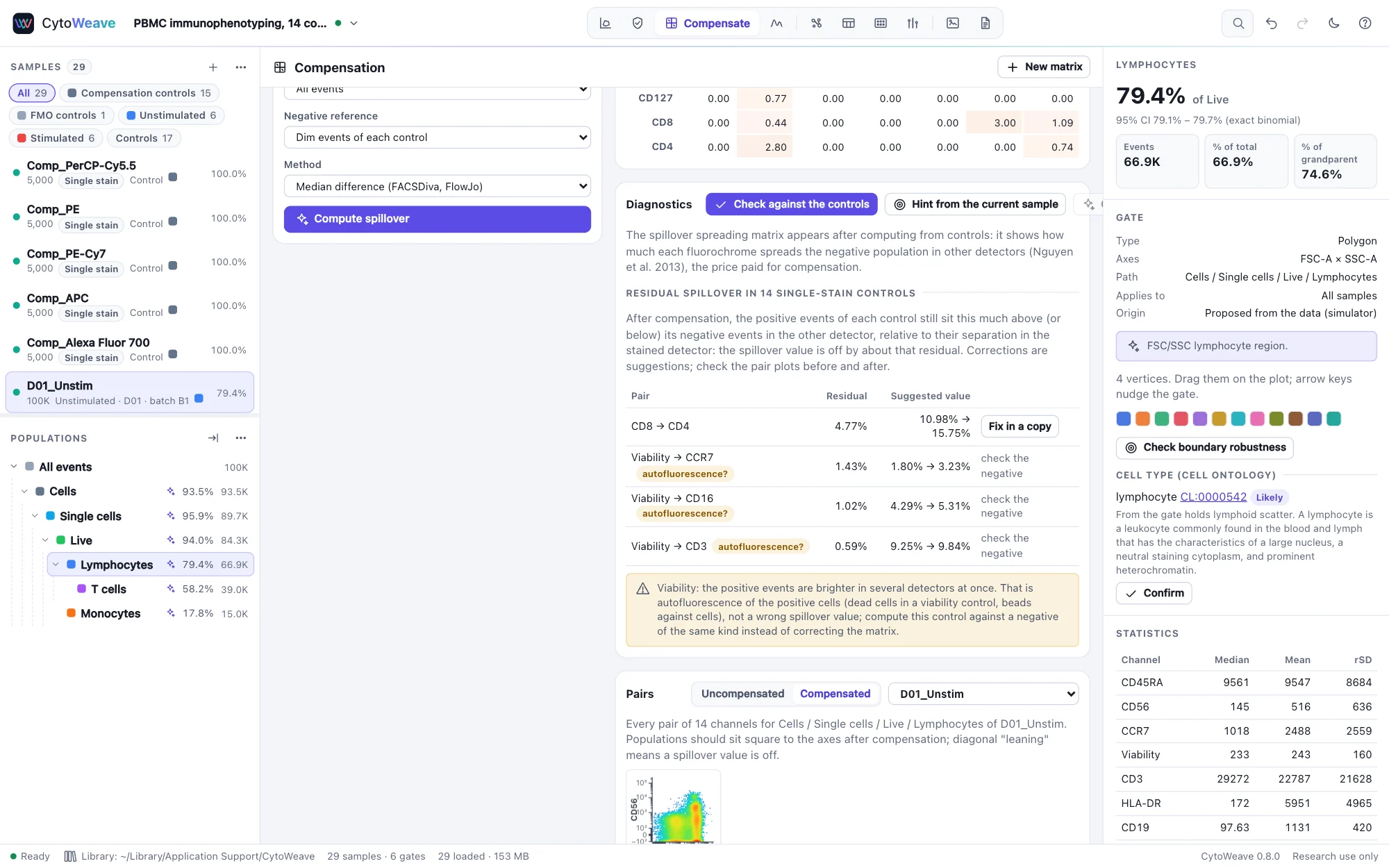Open the Negative reference dropdown

coord(438,137)
